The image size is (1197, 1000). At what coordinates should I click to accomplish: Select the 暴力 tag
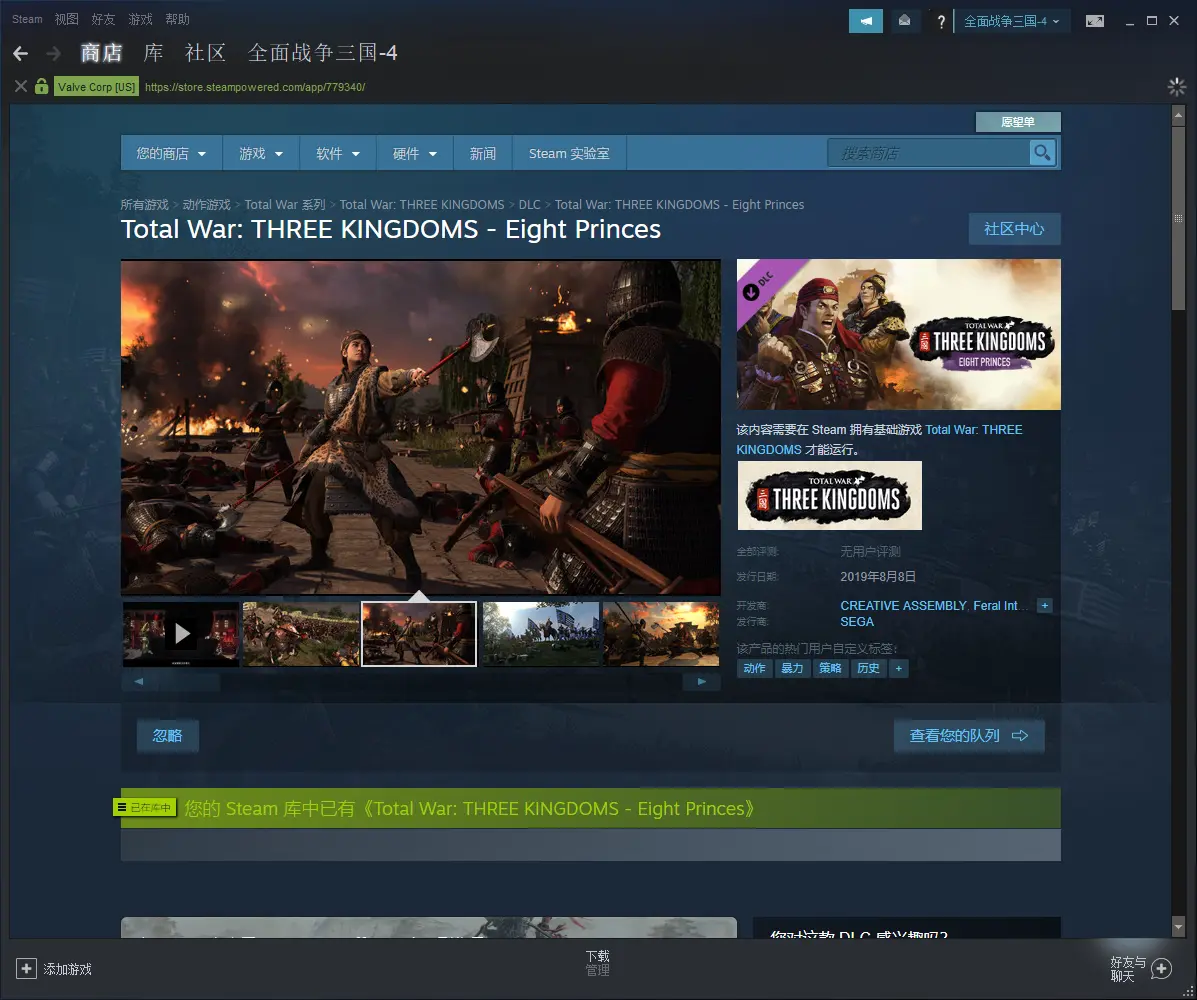[792, 668]
